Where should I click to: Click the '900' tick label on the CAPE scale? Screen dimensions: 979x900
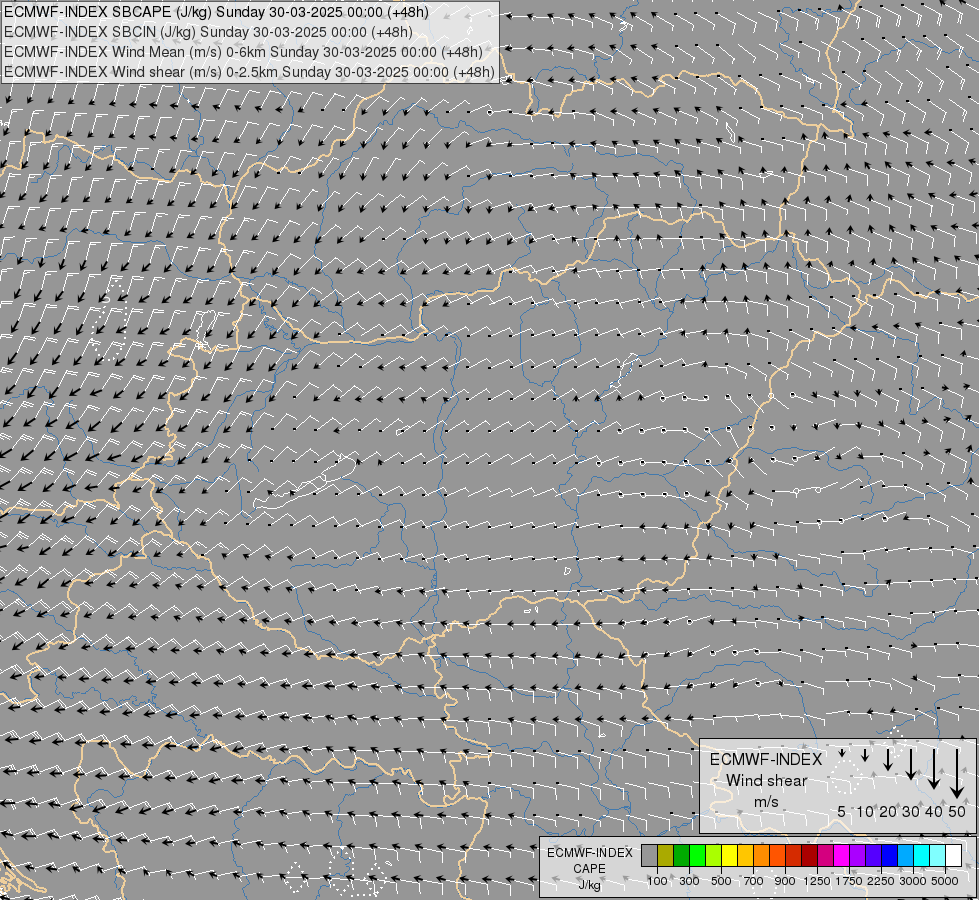[x=785, y=881]
